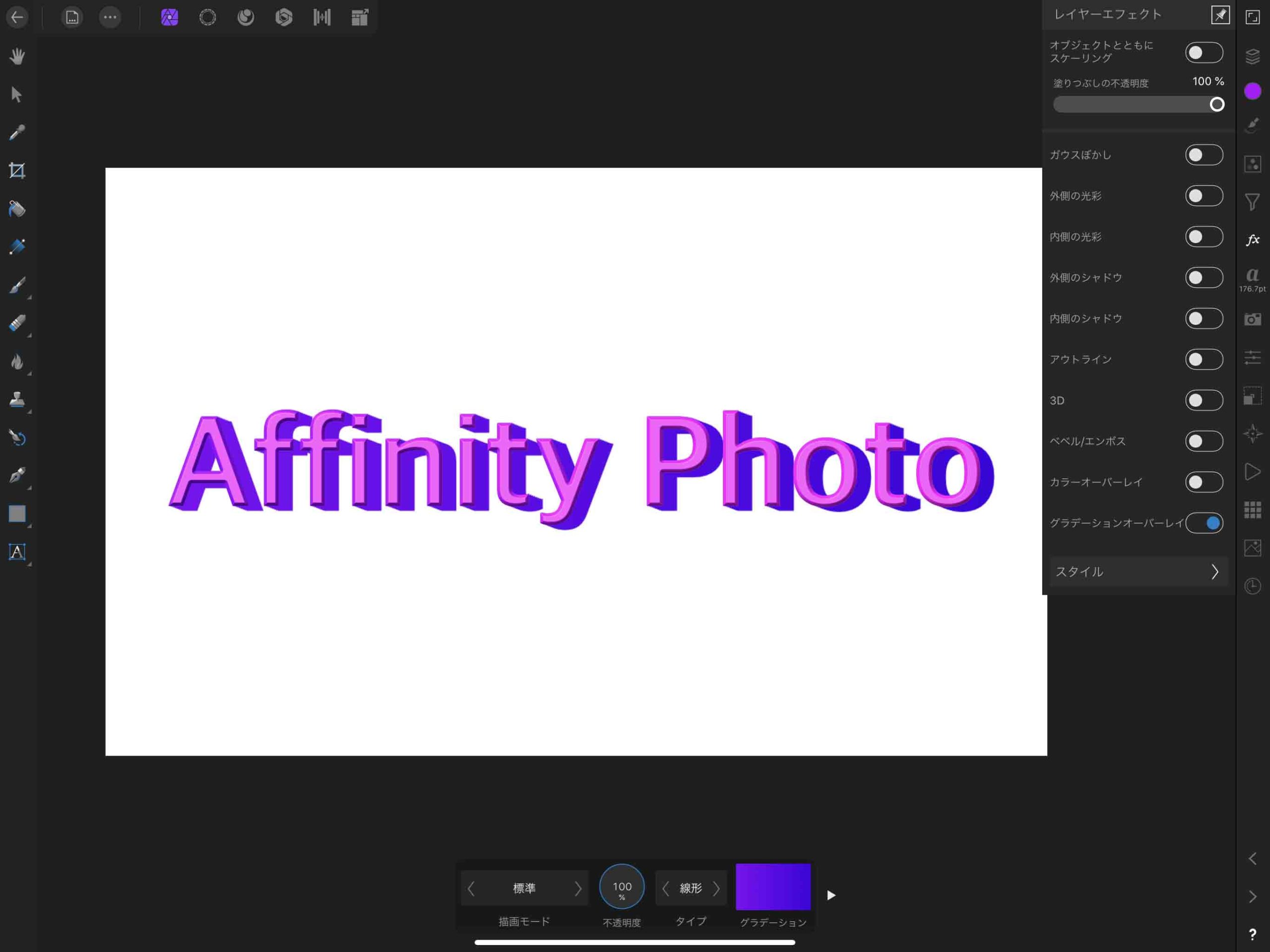Open the gradient type 線形 selector
Screen dimensions: 1270x952
(x=691, y=889)
